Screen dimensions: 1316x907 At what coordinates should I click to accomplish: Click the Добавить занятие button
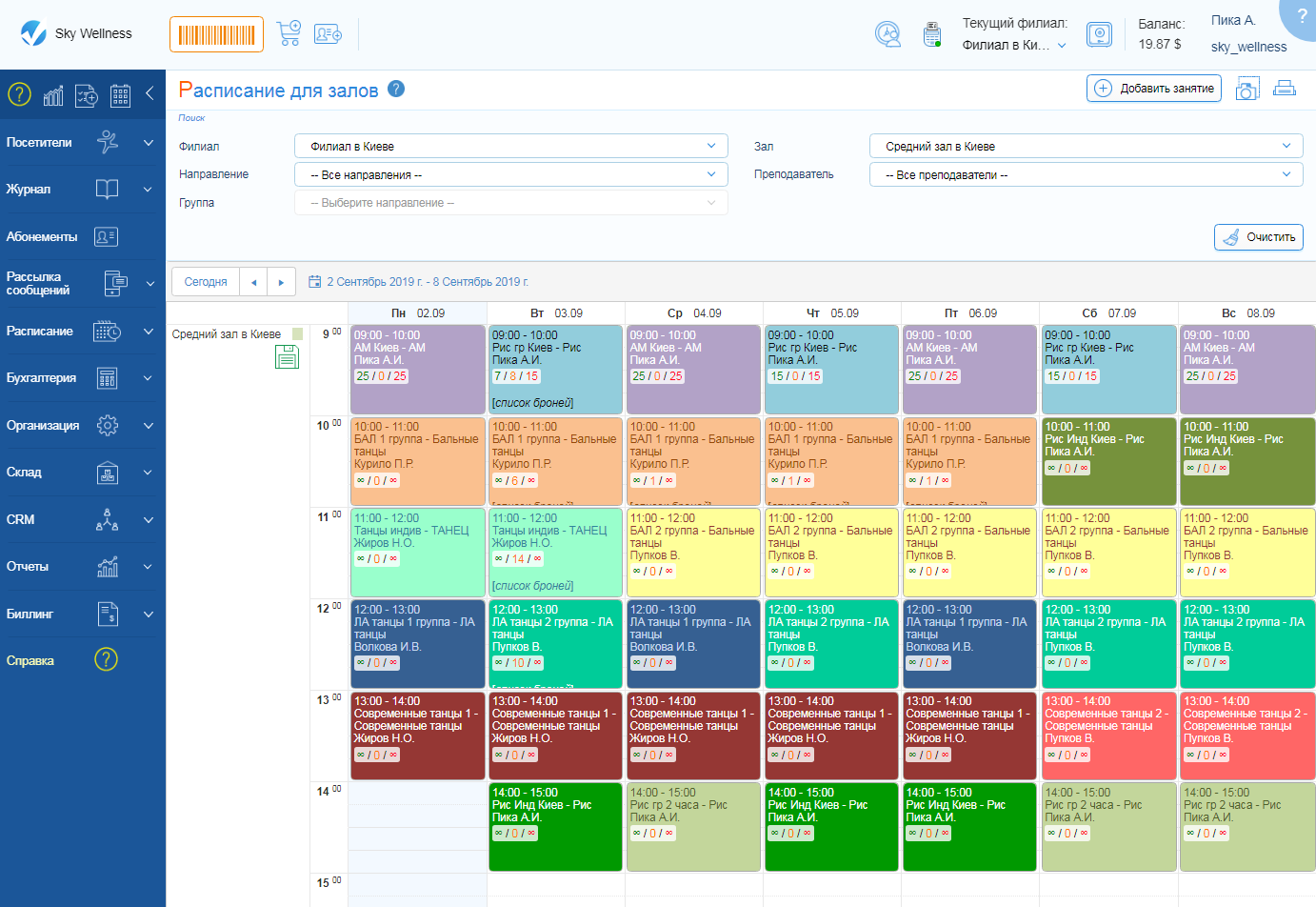(1154, 89)
